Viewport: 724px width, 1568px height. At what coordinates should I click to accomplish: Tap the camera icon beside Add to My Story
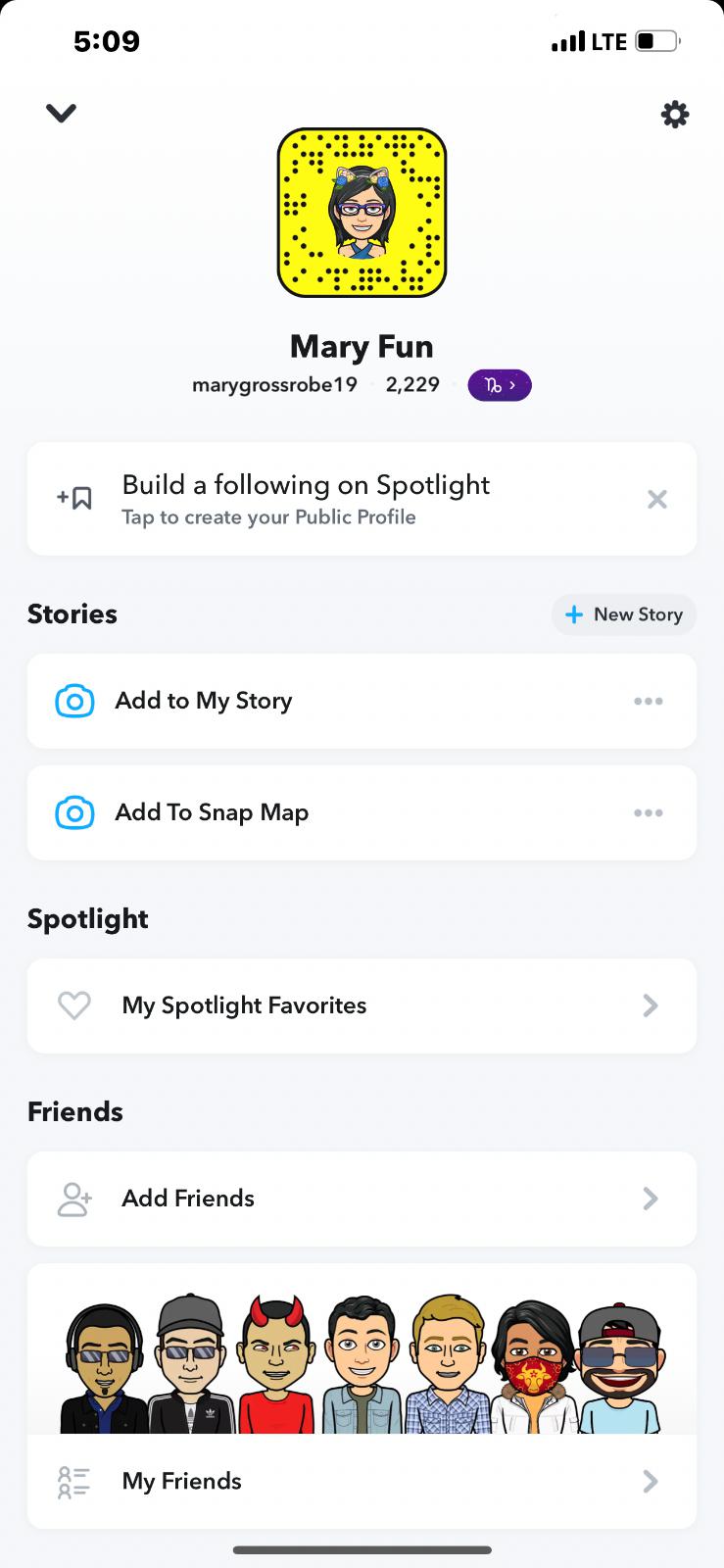74,702
